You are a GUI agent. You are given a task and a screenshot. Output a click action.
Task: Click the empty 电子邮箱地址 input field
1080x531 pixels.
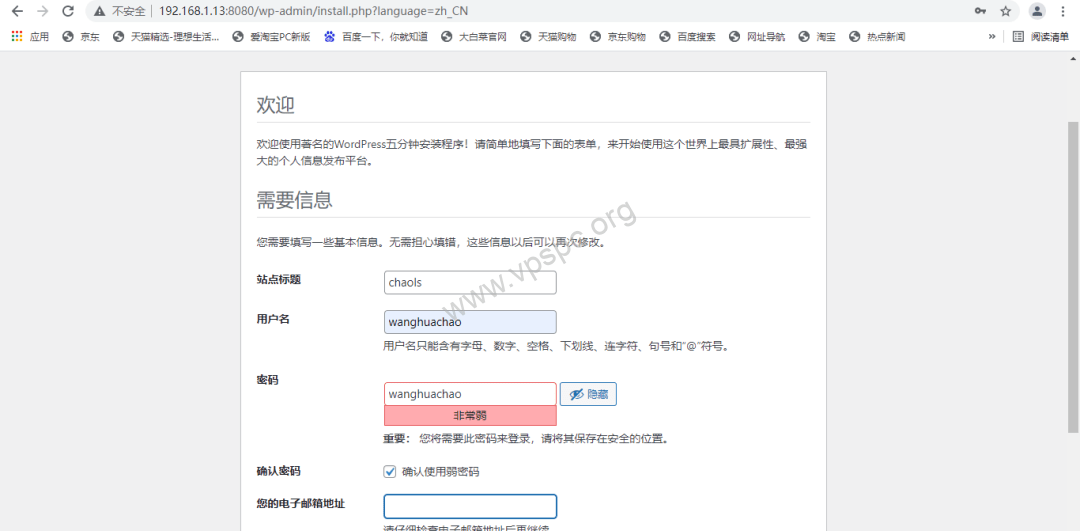pyautogui.click(x=470, y=506)
